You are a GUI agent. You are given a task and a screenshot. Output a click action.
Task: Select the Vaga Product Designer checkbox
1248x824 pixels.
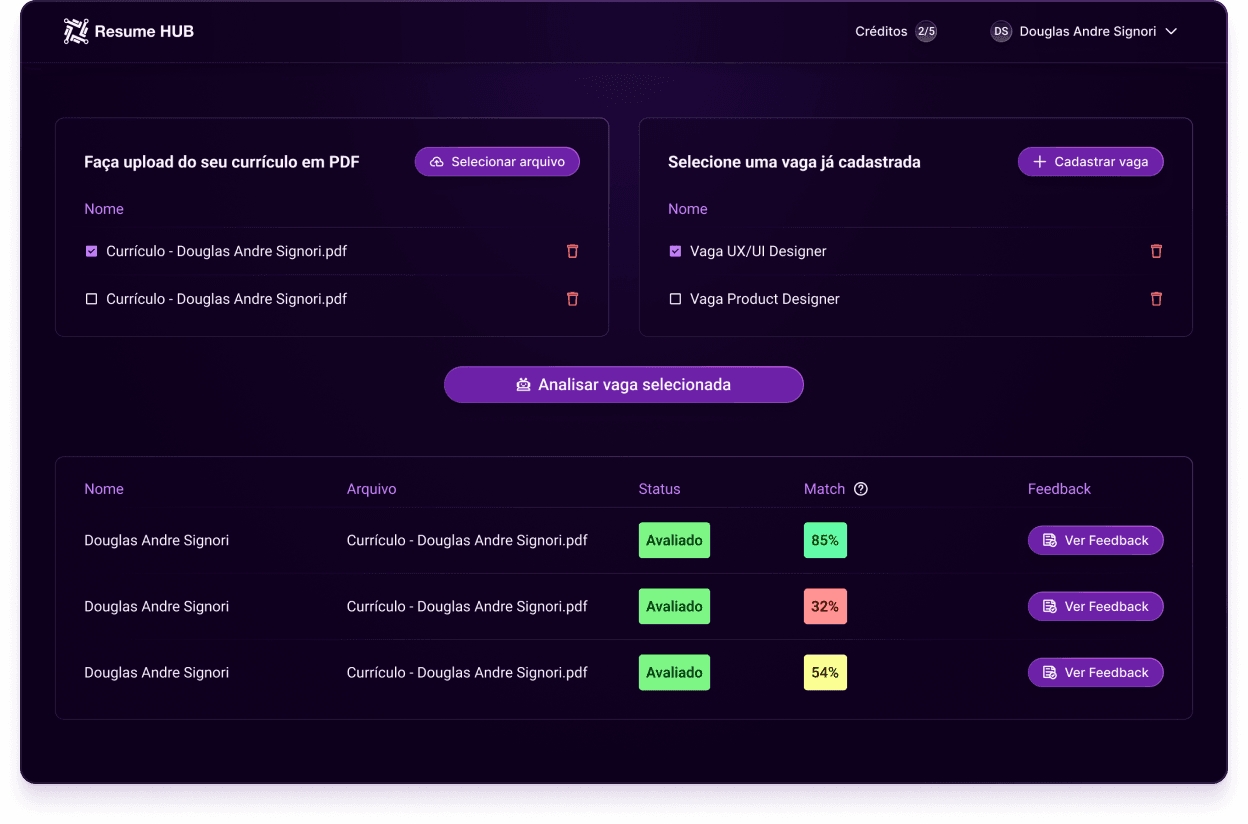coord(675,298)
